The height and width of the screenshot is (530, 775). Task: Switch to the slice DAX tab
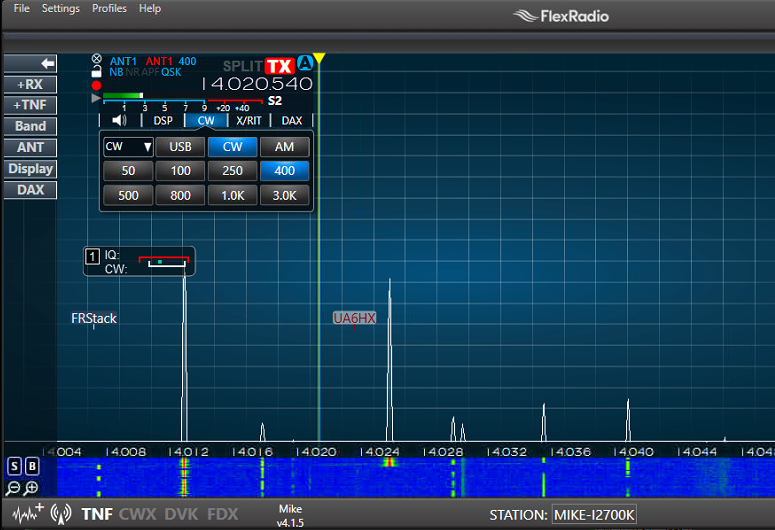(292, 121)
